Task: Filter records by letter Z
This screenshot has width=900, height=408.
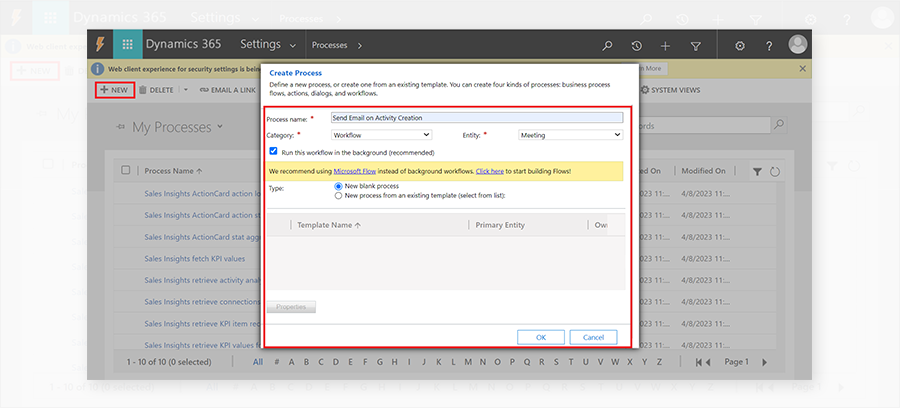Action: 660,362
